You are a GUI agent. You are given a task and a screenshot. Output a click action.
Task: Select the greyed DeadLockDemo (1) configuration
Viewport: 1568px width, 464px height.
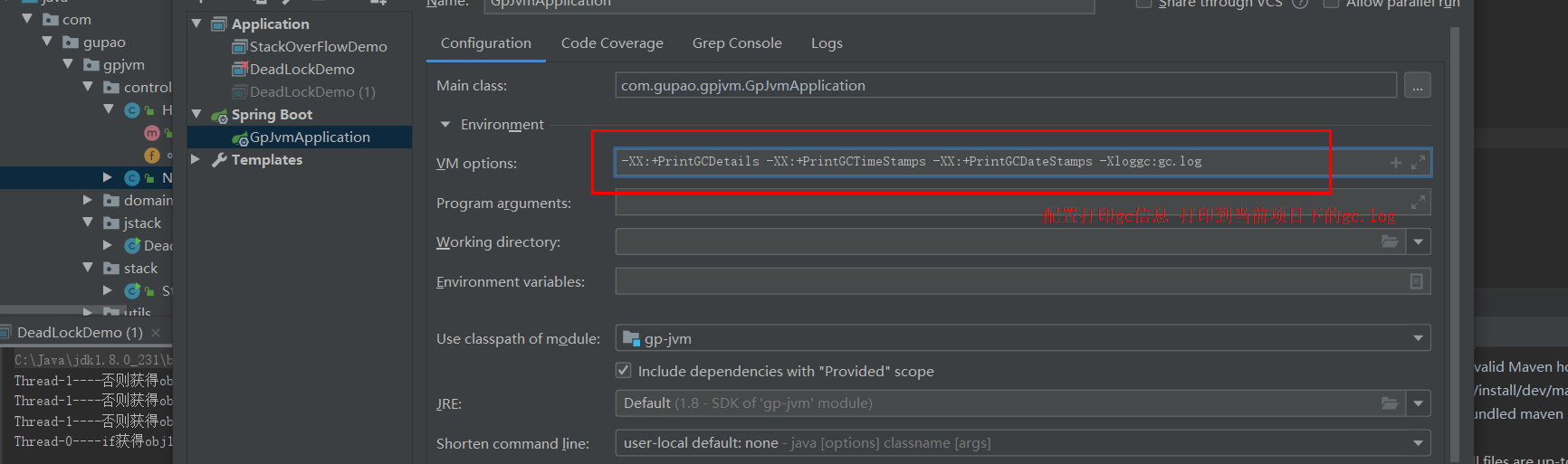(x=312, y=91)
